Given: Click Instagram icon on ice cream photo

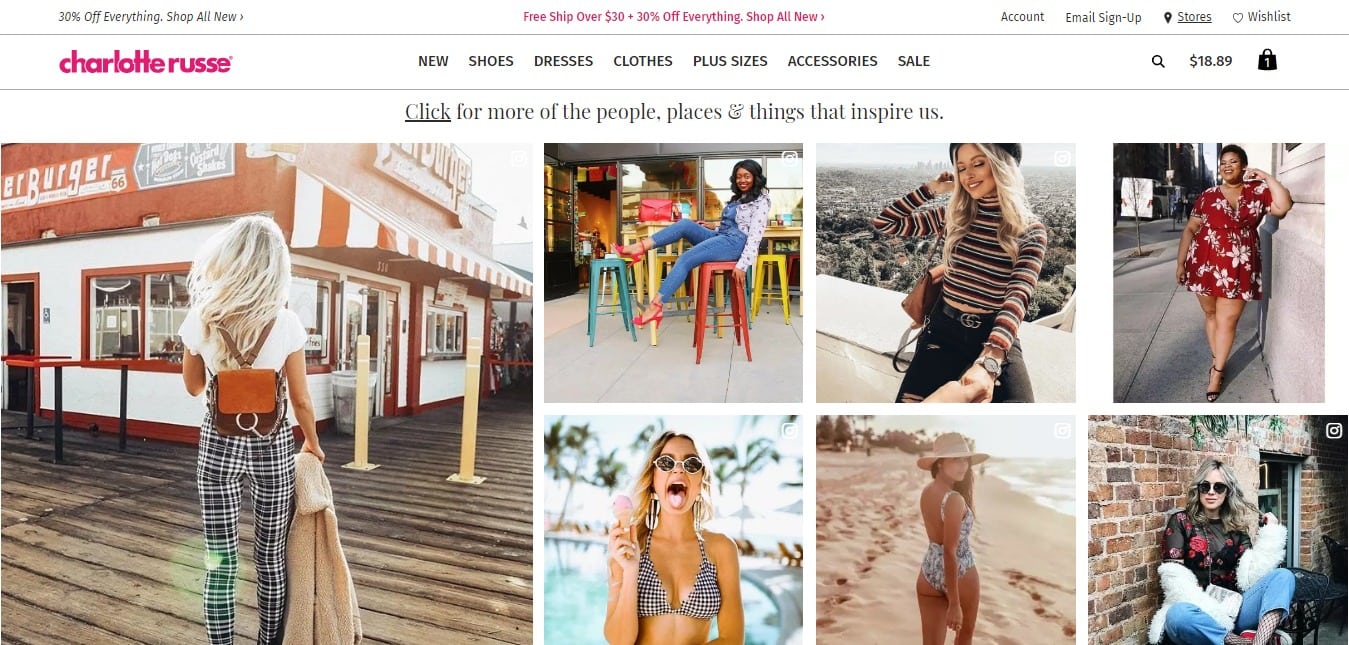Looking at the screenshot, I should click(x=790, y=431).
